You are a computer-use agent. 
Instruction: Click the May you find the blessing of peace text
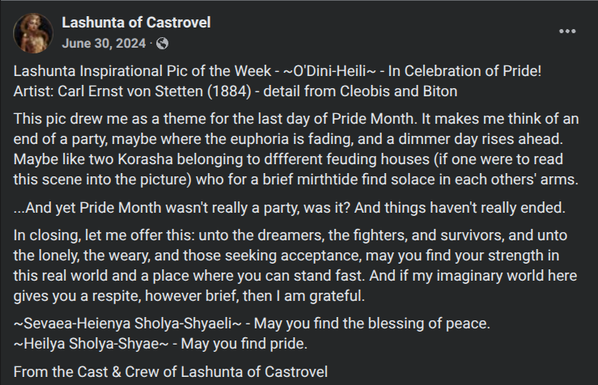[x=372, y=324]
